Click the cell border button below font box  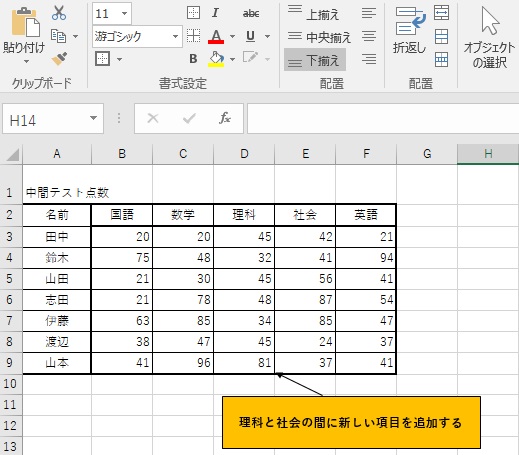tap(102, 59)
